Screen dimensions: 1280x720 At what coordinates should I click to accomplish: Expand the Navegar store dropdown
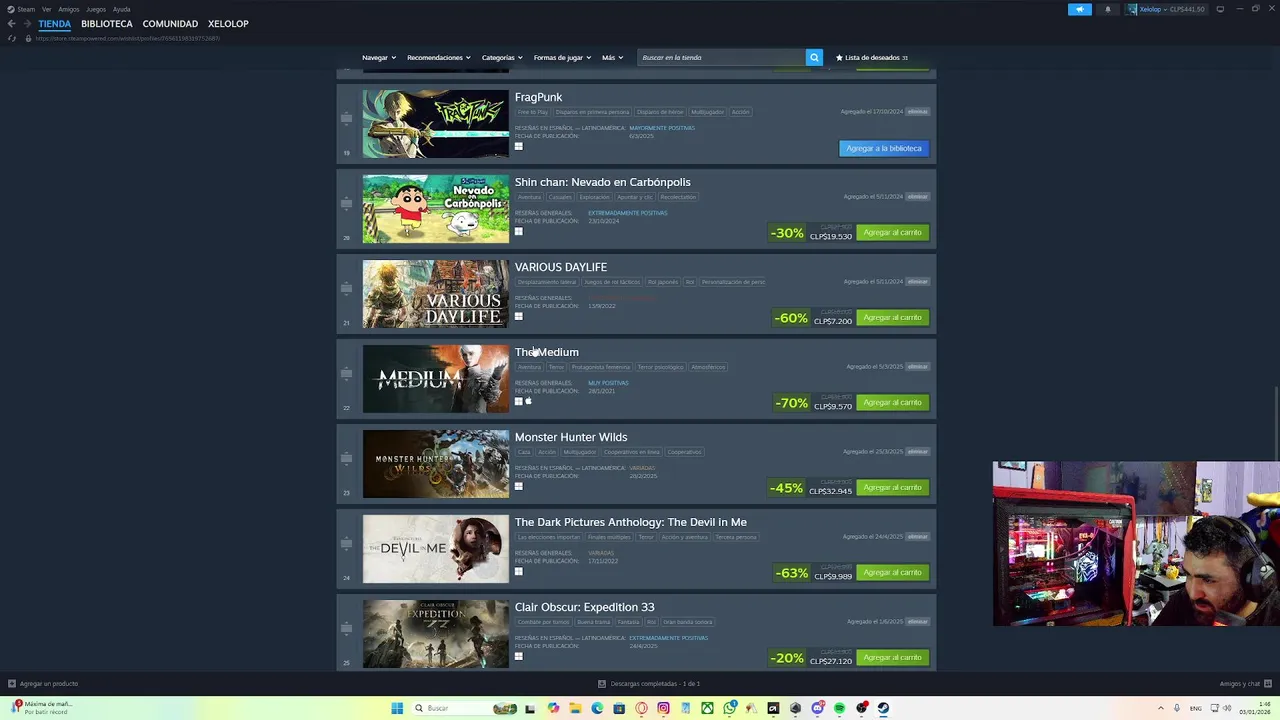pos(379,58)
